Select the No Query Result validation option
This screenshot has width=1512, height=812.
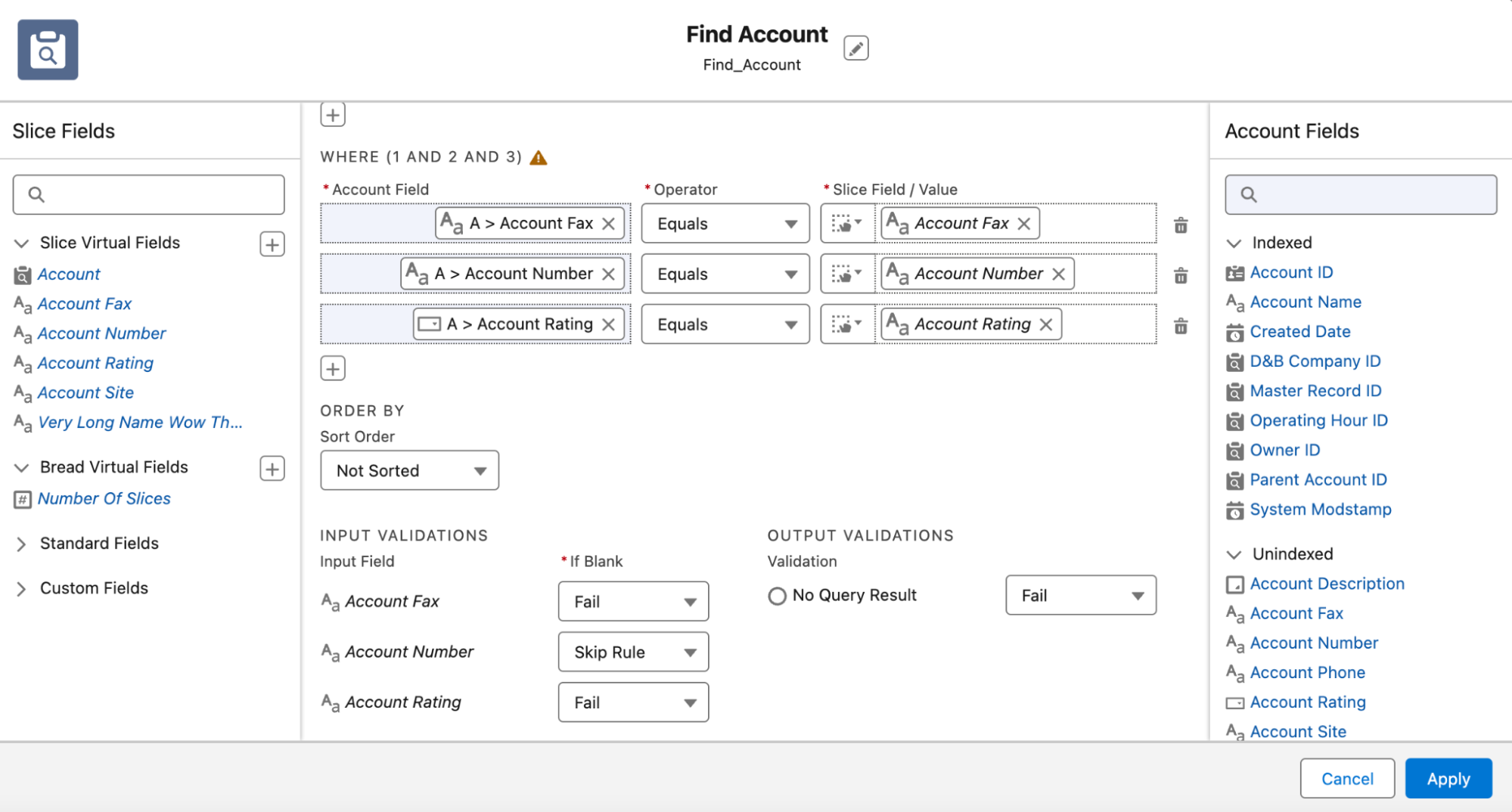(x=777, y=596)
